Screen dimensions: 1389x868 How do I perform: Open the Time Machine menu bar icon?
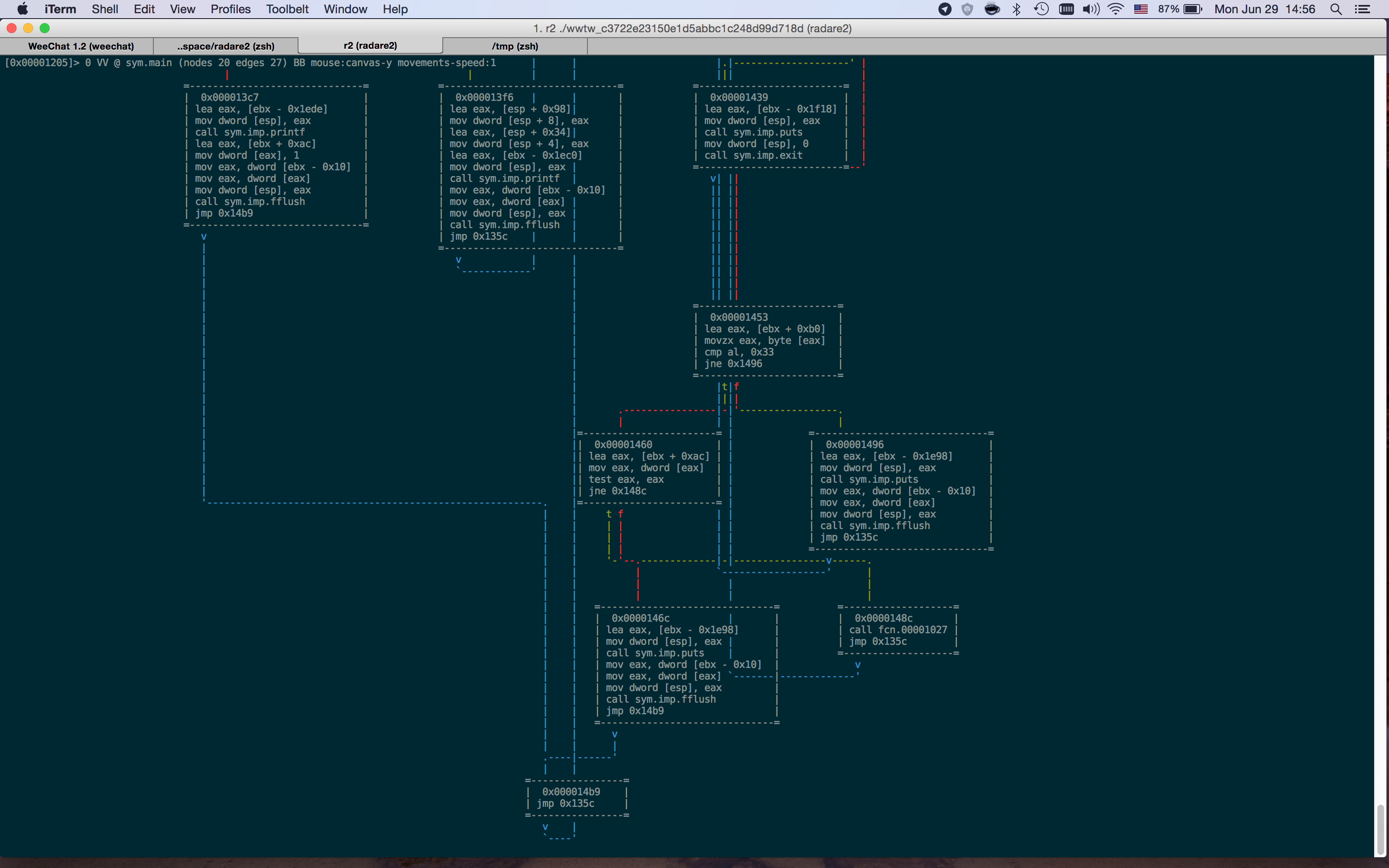1041,9
